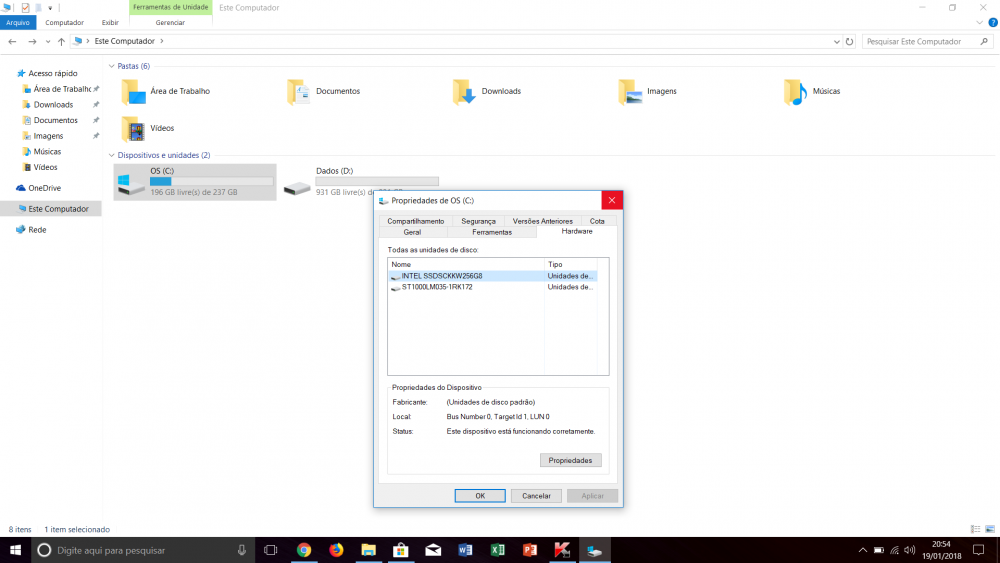Click the Propriedades button
The image size is (1000, 563).
pyautogui.click(x=570, y=461)
